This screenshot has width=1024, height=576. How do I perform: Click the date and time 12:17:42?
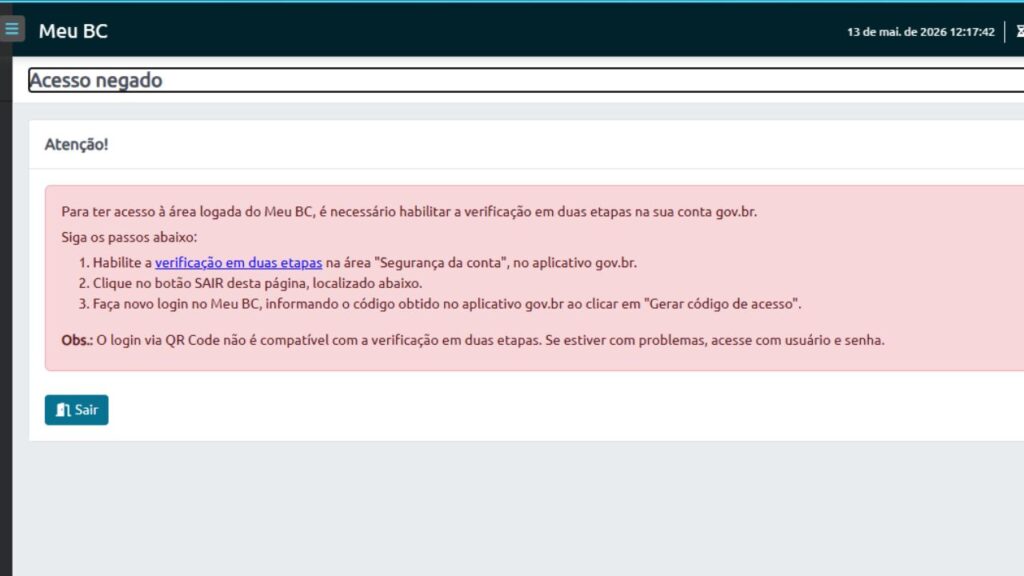[x=920, y=31]
